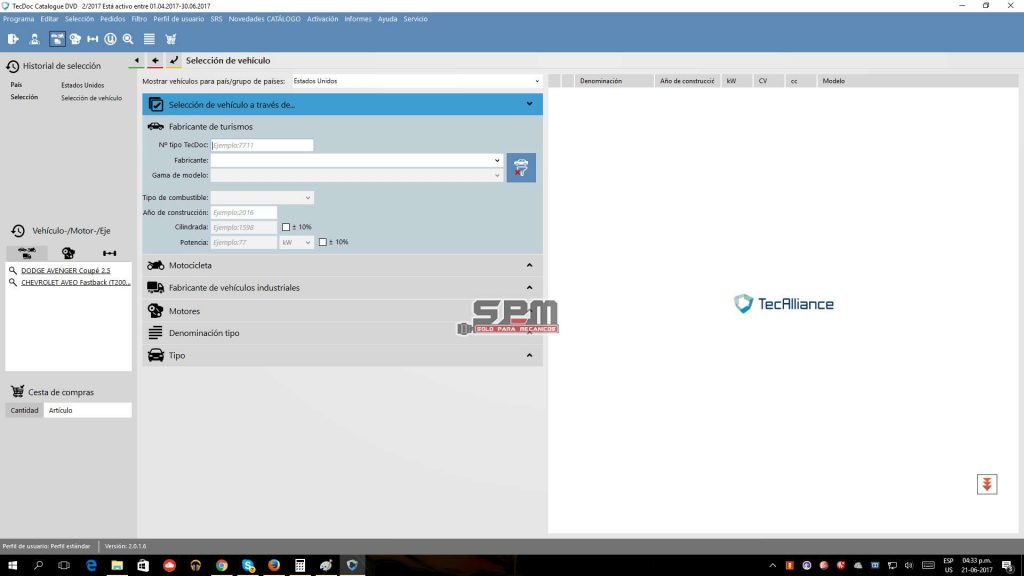This screenshot has width=1024, height=576.
Task: Click the Año de construcción input field
Action: pyautogui.click(x=244, y=212)
